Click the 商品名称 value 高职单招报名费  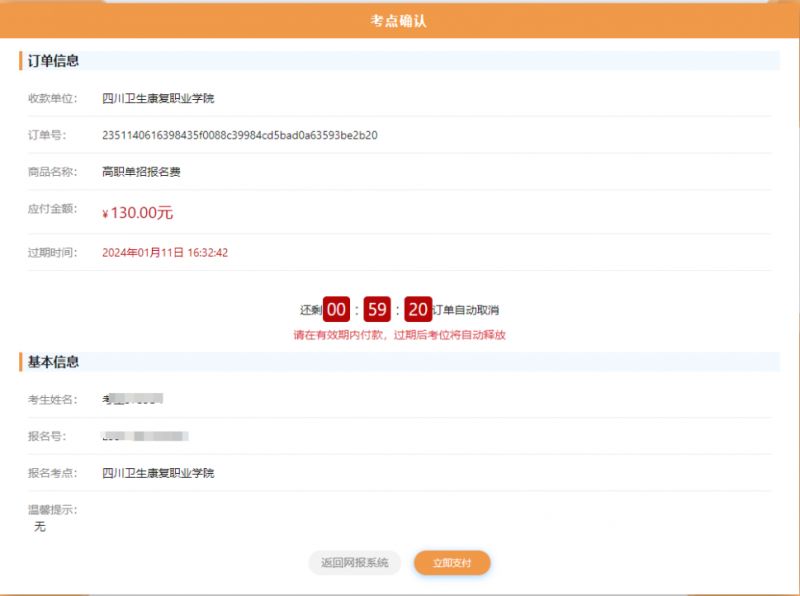coord(141,172)
